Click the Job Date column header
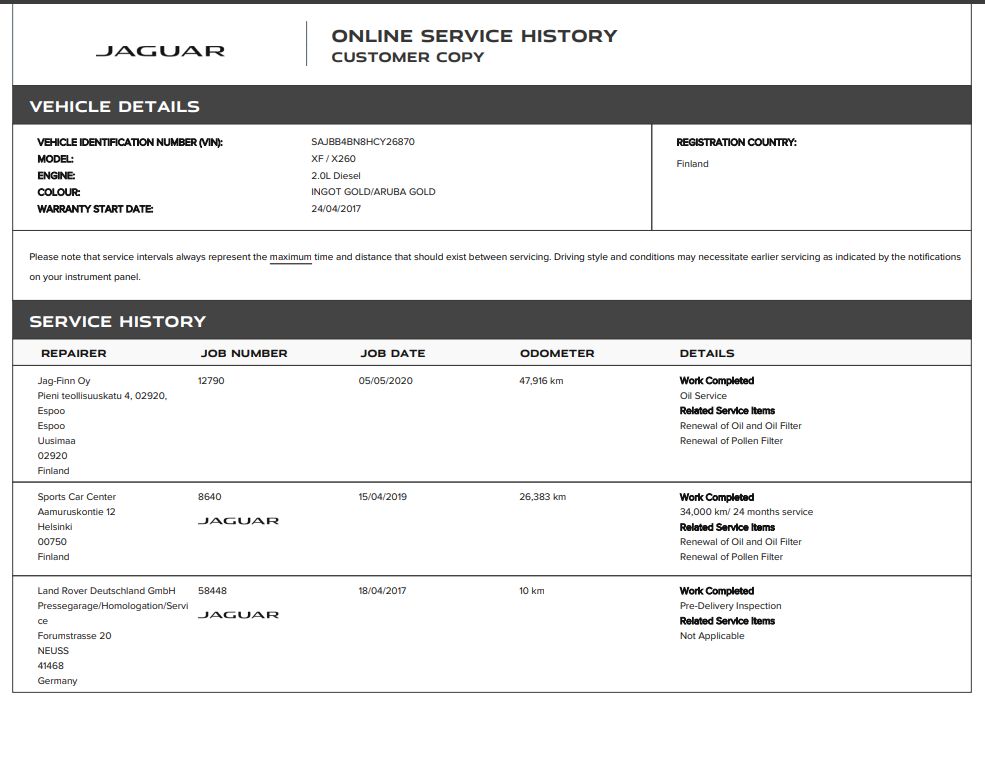Screen dimensions: 985x774 click(392, 353)
